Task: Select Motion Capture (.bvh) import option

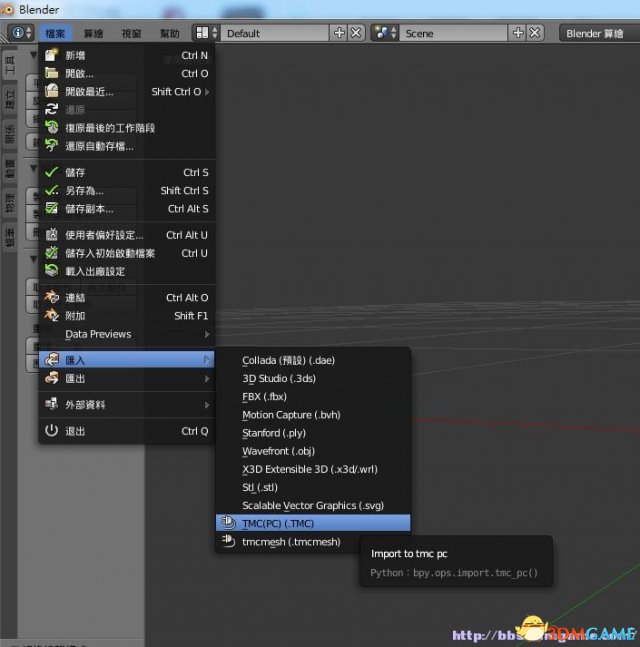Action: coord(313,415)
